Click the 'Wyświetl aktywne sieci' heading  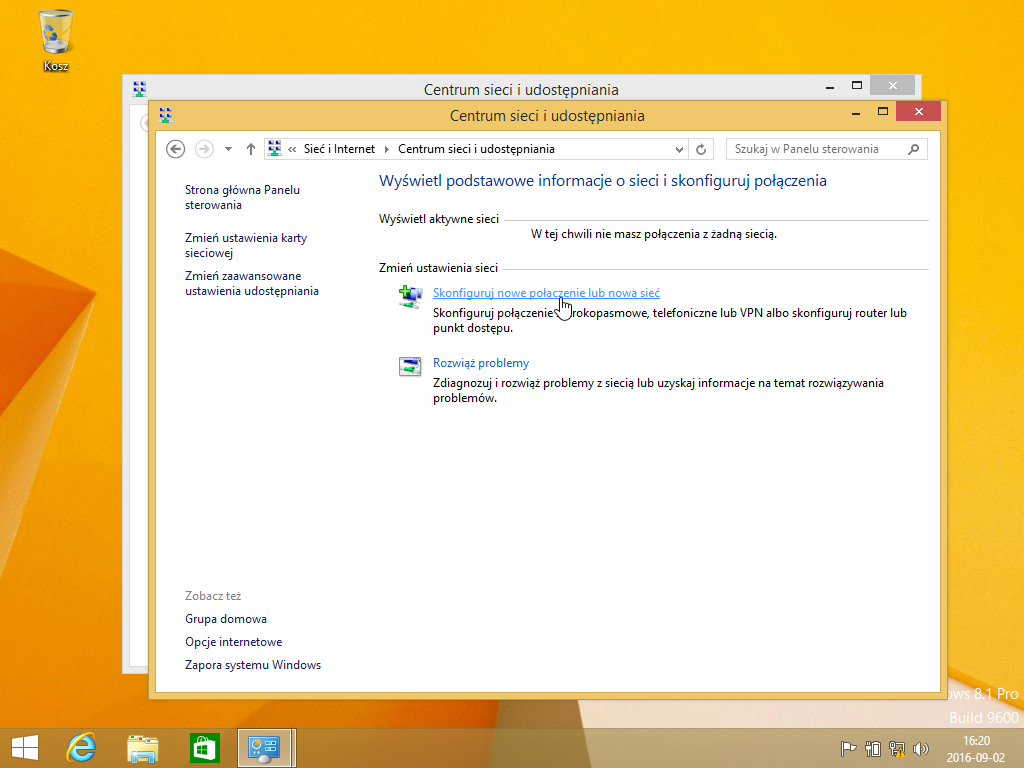click(439, 219)
